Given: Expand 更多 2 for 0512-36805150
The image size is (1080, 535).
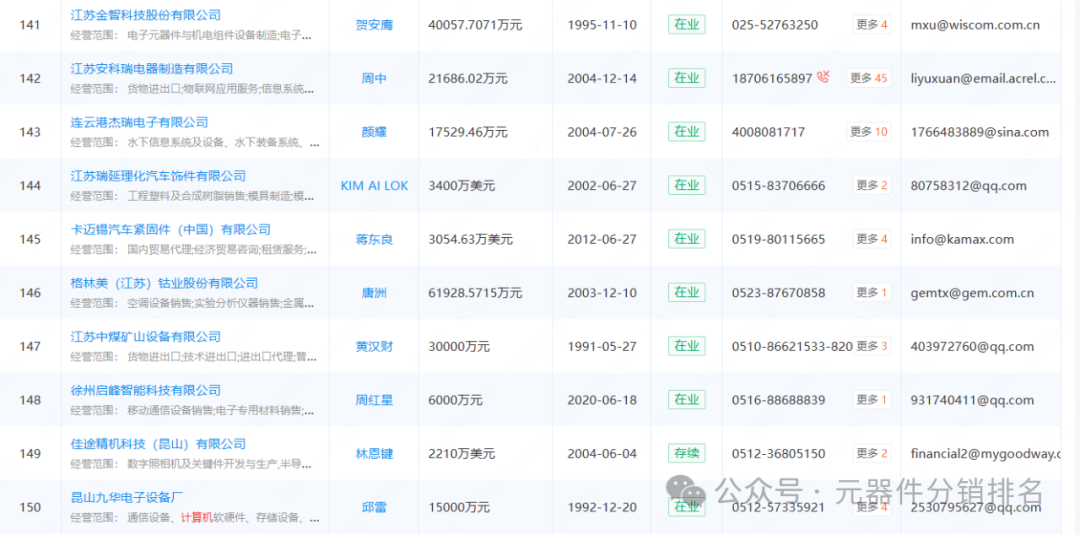Looking at the screenshot, I should 872,454.
